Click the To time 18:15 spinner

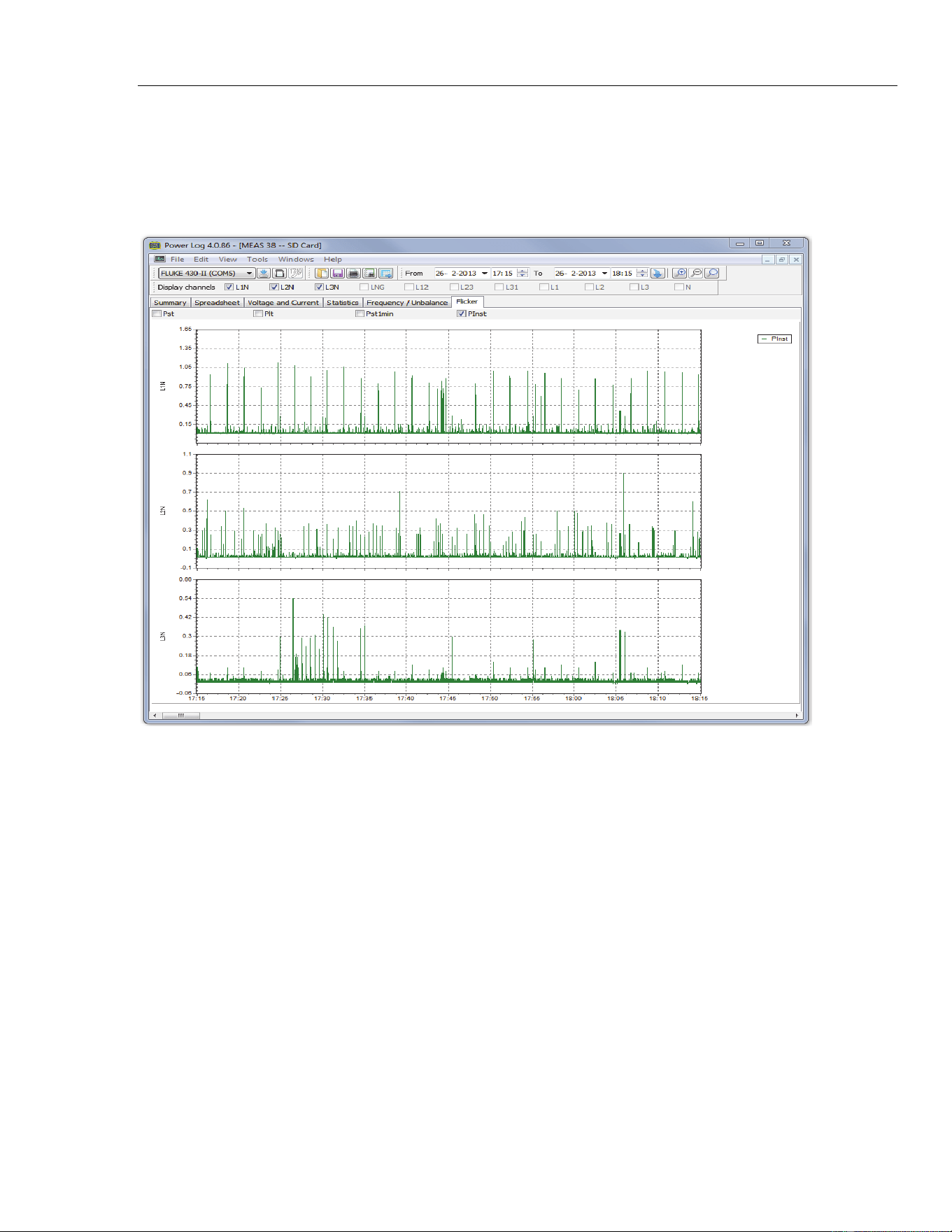point(641,274)
